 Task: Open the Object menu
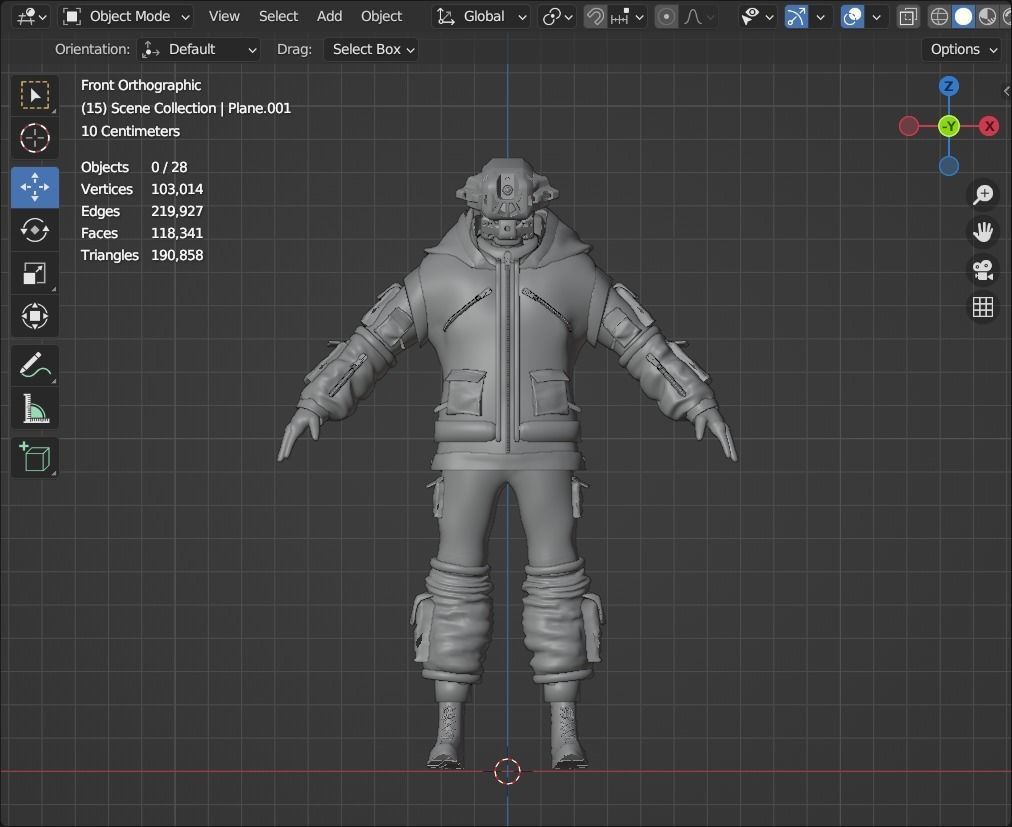tap(381, 16)
